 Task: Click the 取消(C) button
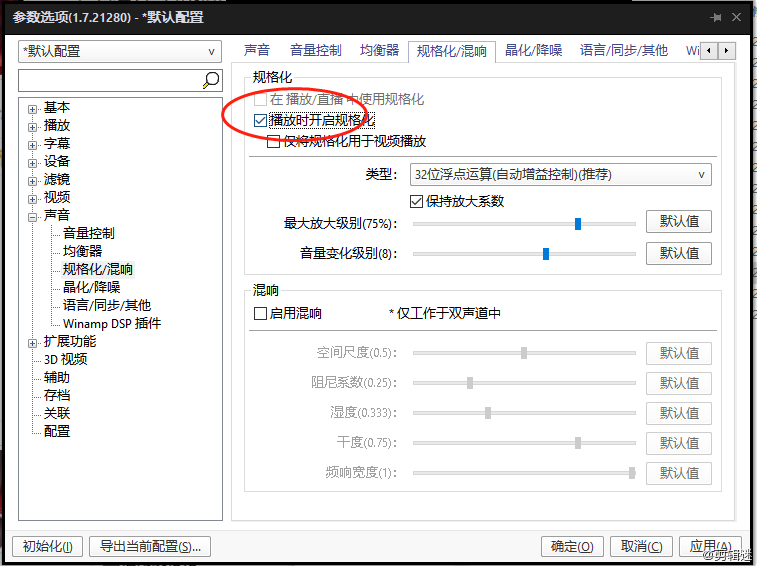(641, 546)
